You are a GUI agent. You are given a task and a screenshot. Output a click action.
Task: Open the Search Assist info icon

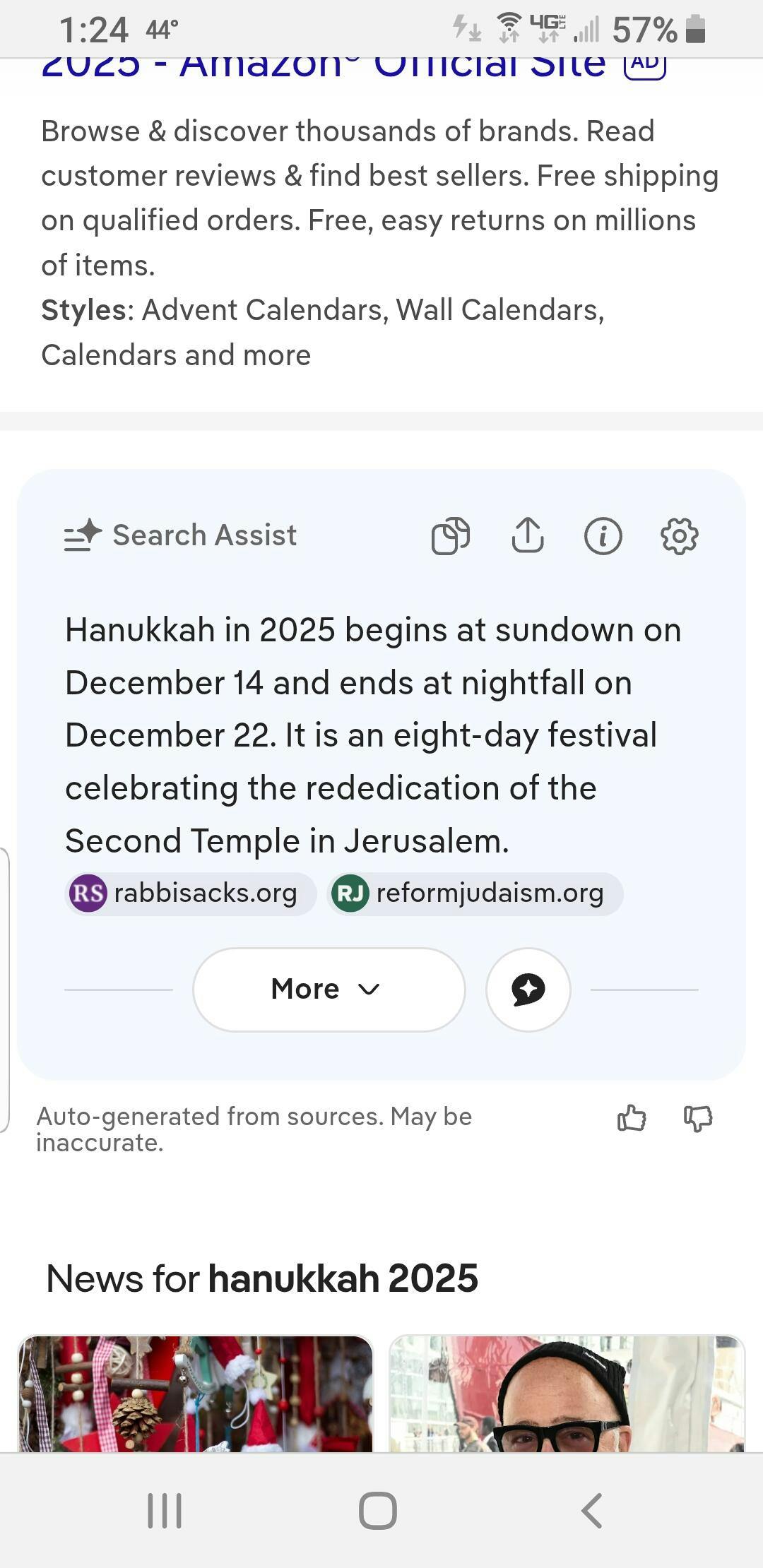[x=603, y=535]
